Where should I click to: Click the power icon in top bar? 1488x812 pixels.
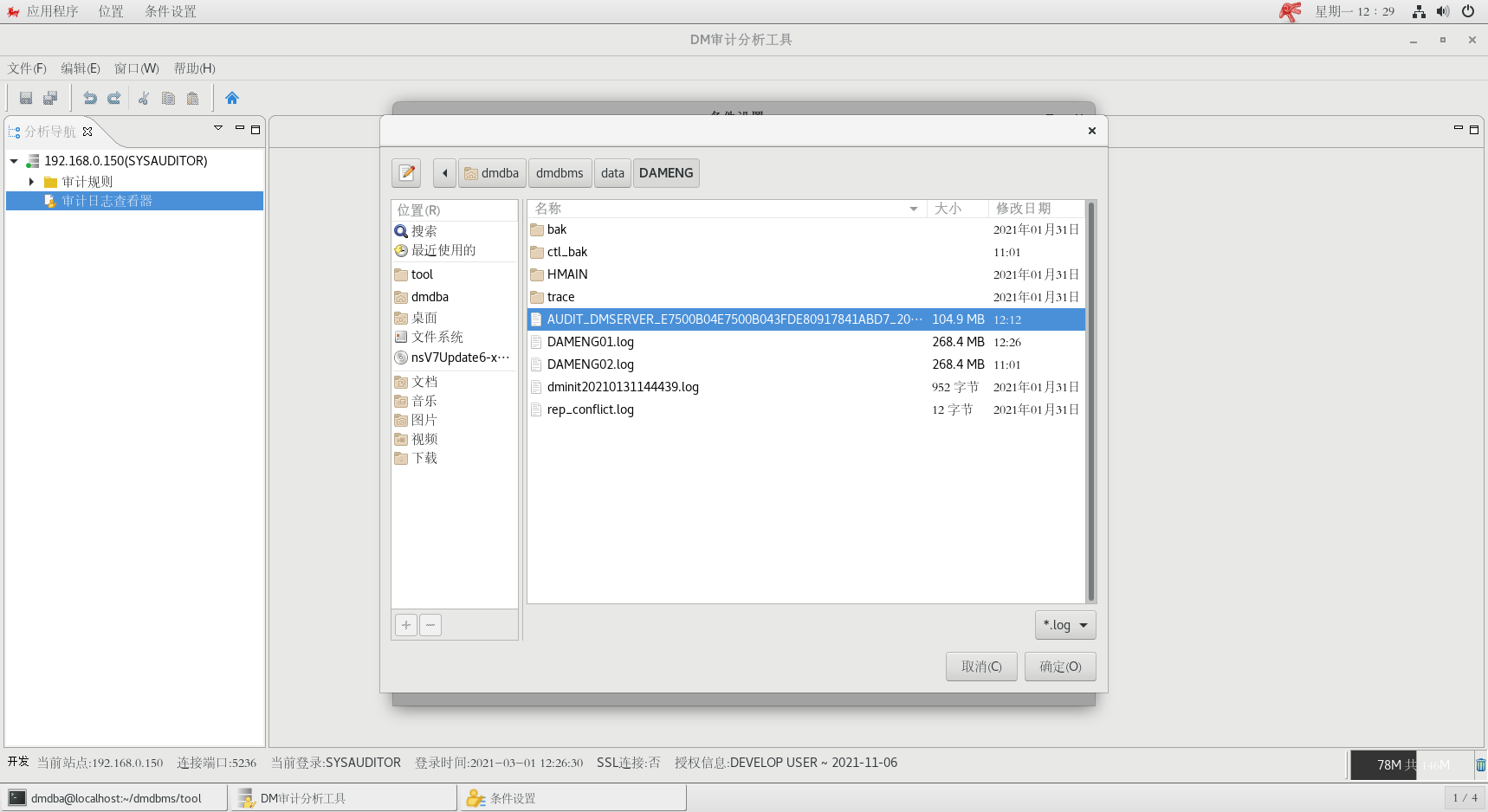point(1468,11)
